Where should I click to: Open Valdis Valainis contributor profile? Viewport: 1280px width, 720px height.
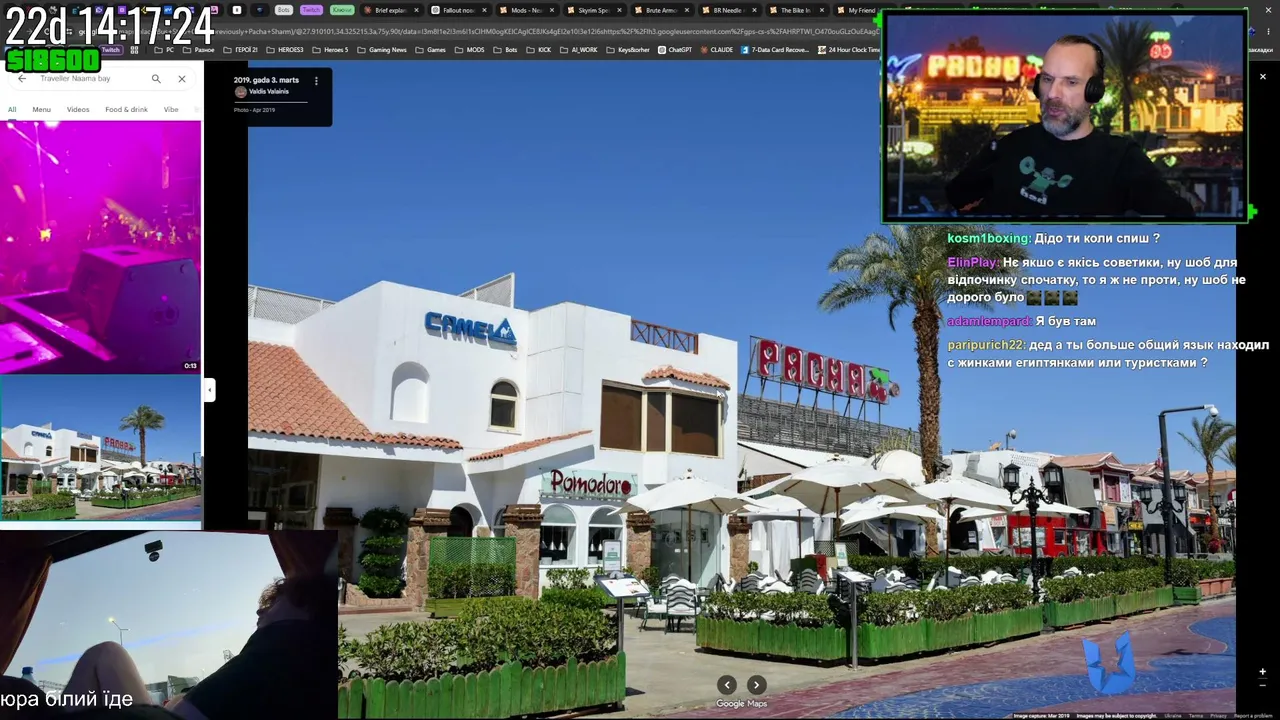click(x=268, y=91)
